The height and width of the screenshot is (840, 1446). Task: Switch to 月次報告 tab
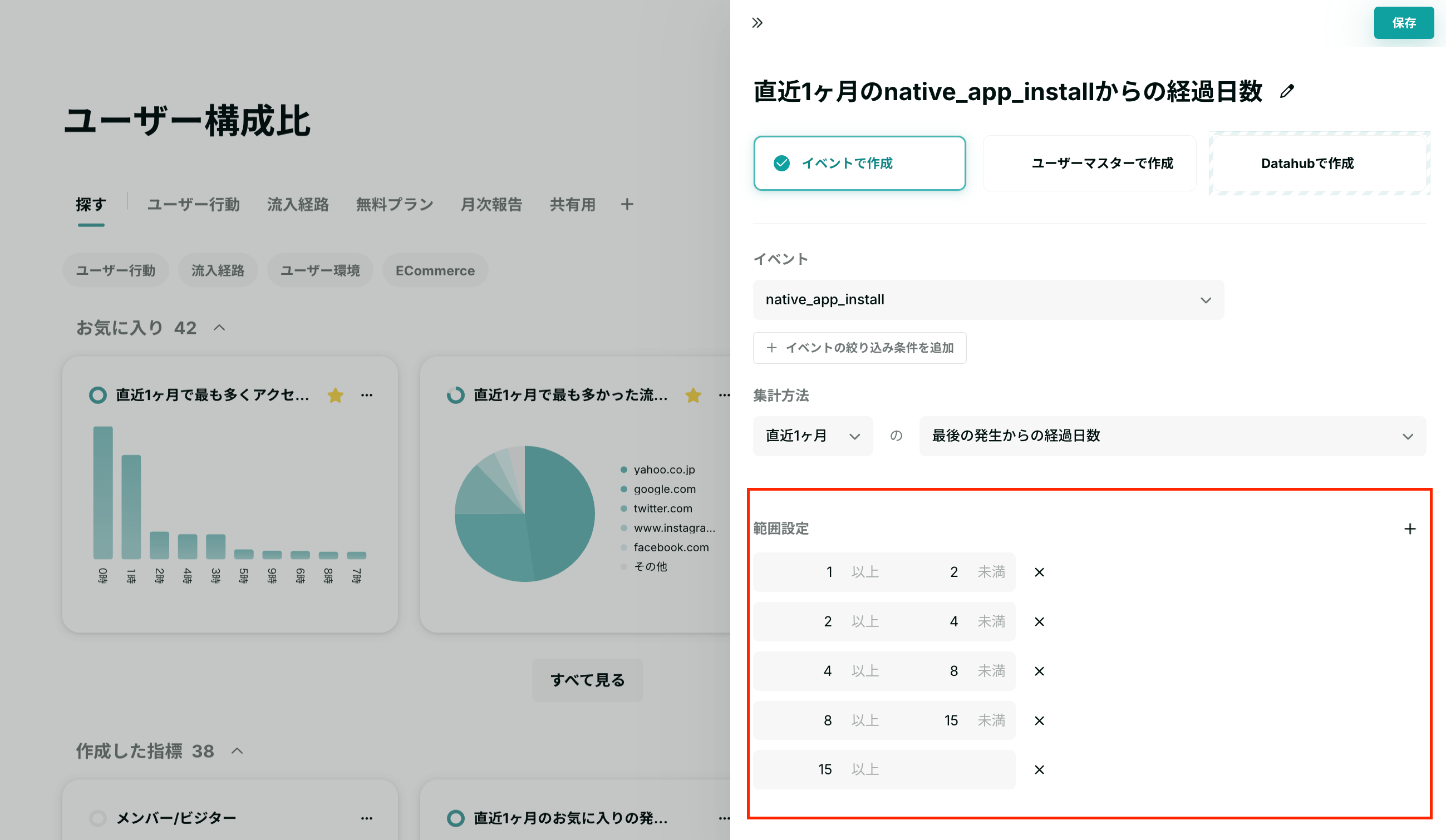pyautogui.click(x=491, y=205)
